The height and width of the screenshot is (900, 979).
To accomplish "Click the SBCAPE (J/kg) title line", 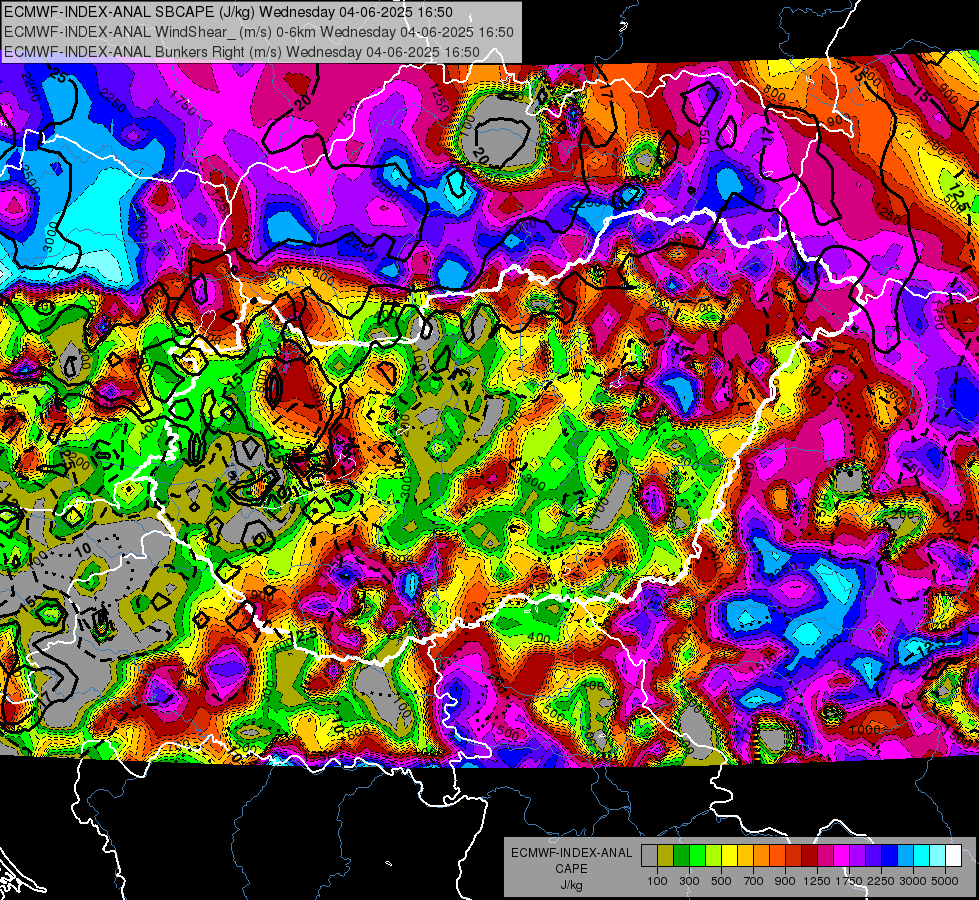I will tap(229, 12).
